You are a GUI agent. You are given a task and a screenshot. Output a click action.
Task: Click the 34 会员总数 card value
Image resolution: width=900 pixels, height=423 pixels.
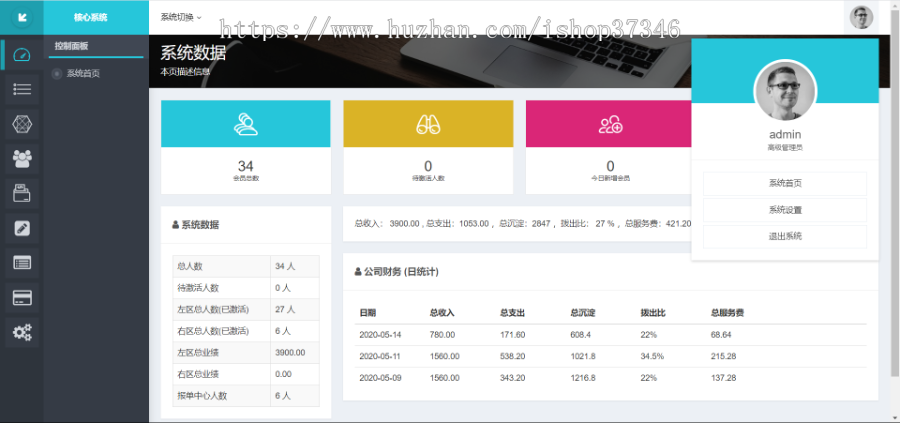[x=246, y=166]
